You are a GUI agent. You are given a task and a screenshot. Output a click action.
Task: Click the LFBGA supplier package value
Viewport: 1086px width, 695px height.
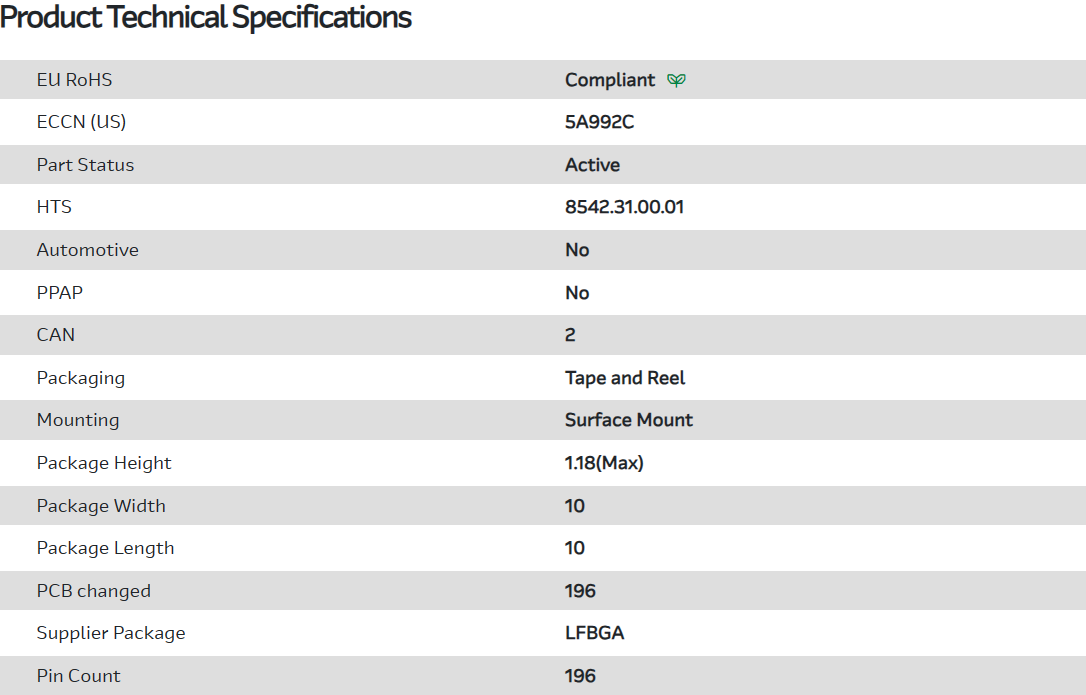click(x=594, y=633)
